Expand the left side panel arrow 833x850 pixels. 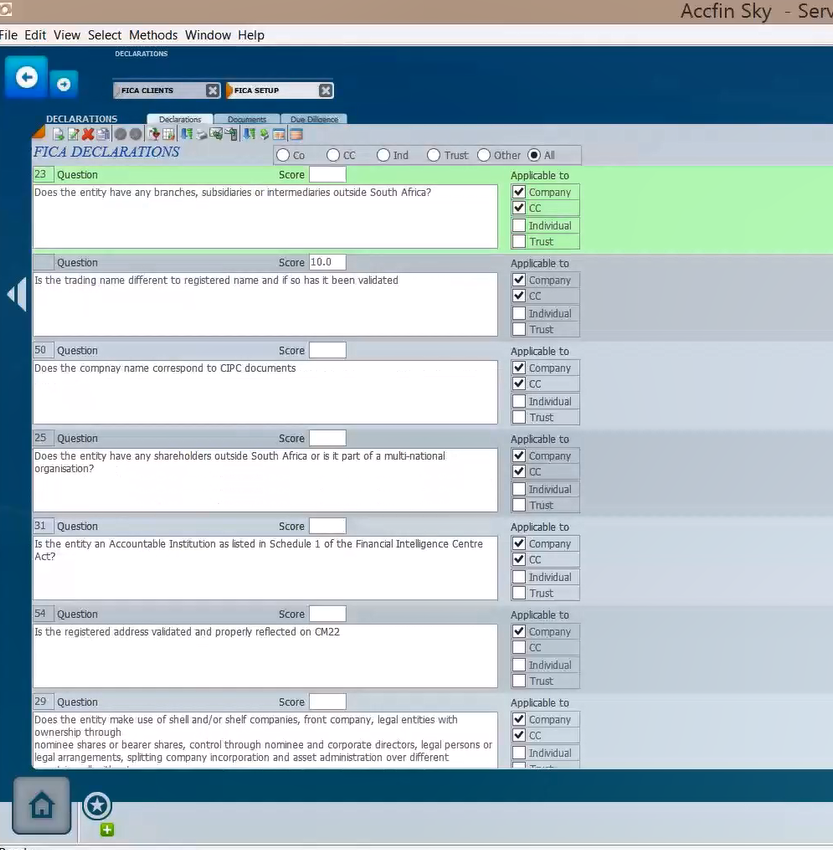point(16,295)
